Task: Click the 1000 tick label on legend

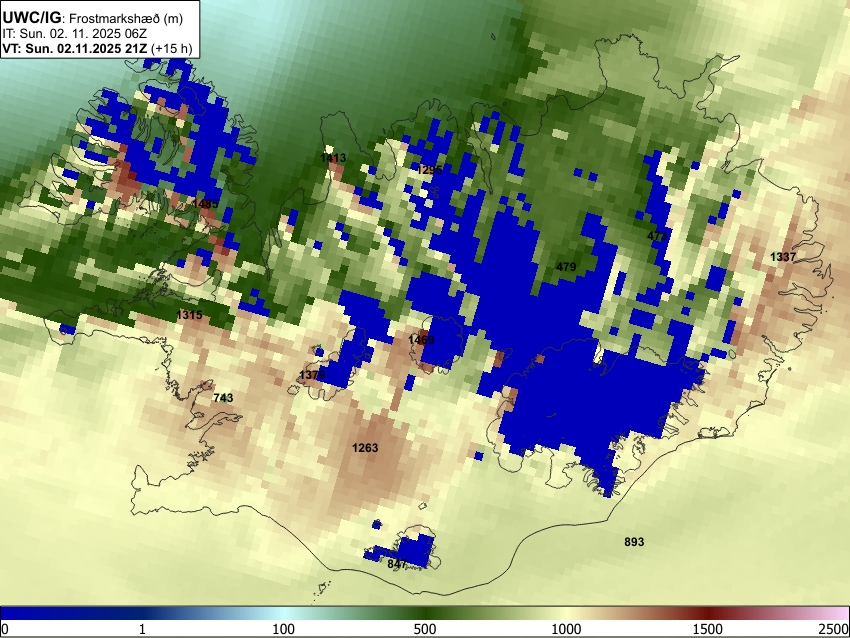Action: click(566, 629)
